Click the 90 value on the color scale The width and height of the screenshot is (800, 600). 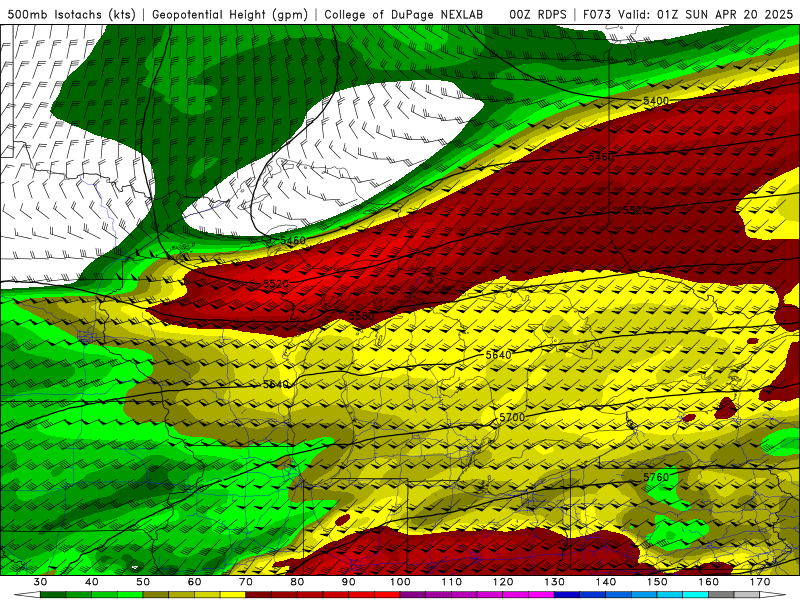348,582
